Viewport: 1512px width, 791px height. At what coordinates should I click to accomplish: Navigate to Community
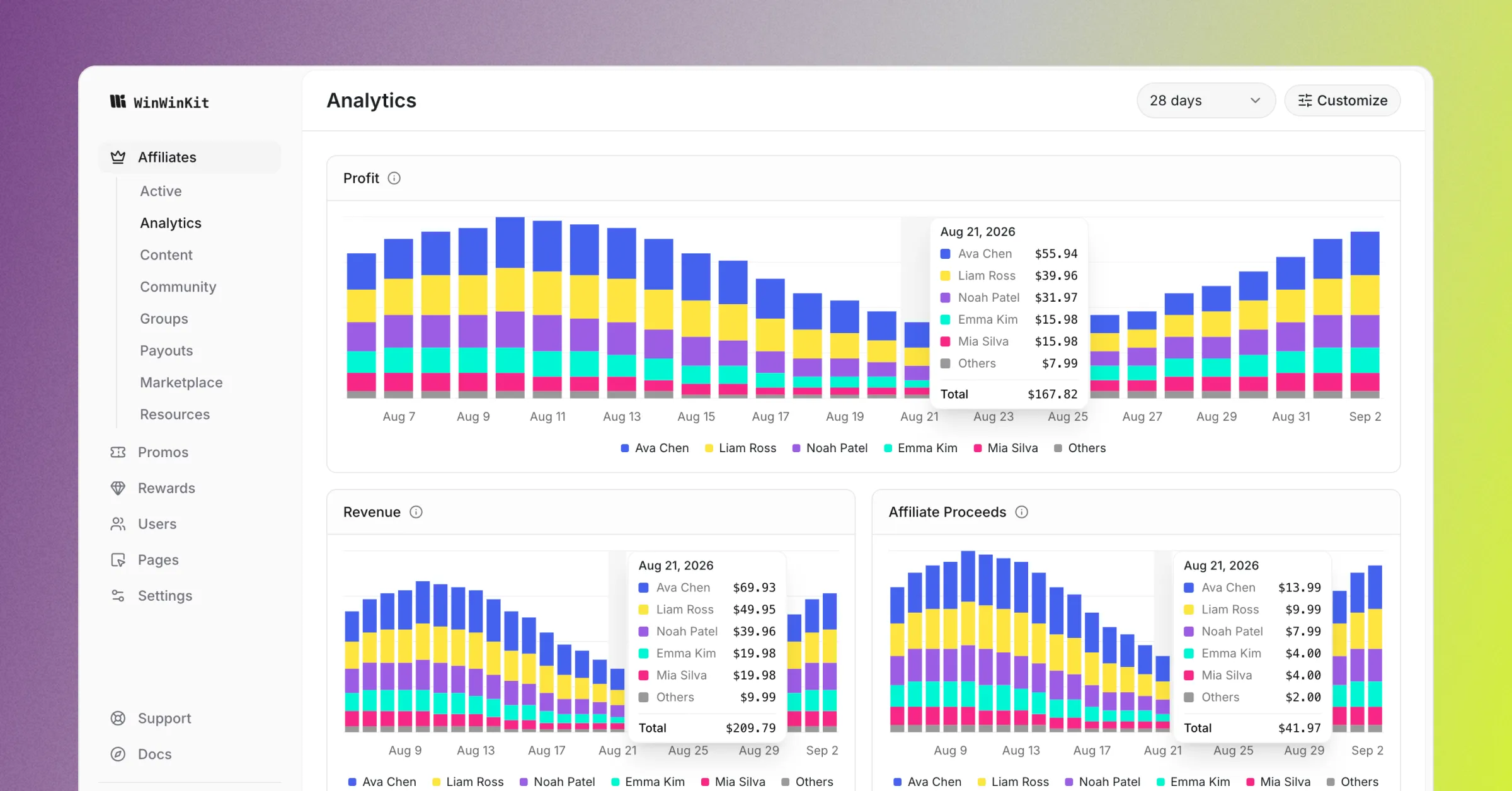click(178, 287)
